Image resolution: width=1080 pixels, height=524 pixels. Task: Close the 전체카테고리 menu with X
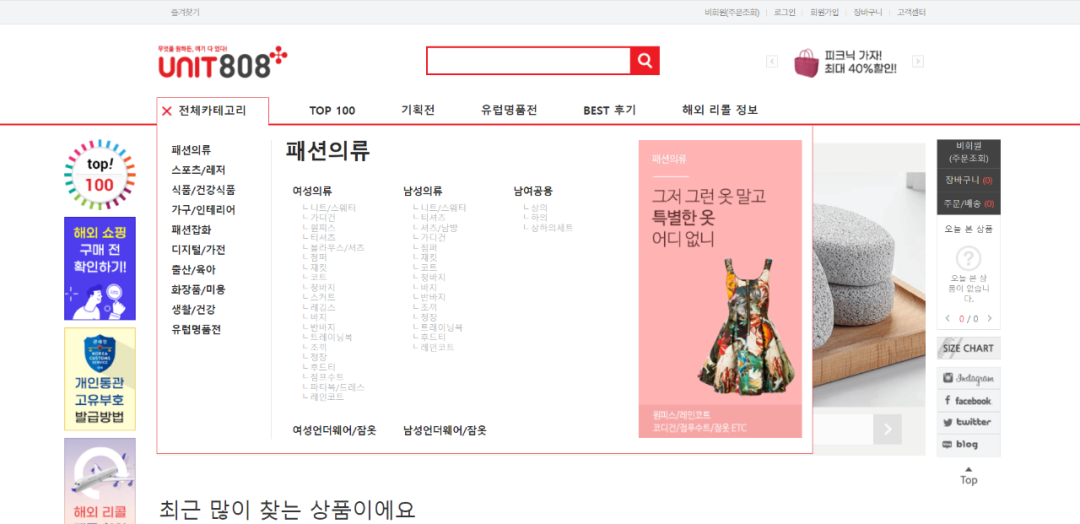click(167, 111)
